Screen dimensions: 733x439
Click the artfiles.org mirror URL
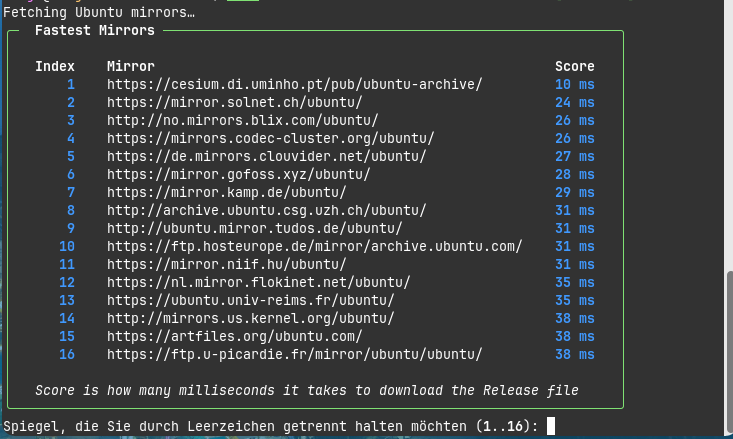pos(235,336)
